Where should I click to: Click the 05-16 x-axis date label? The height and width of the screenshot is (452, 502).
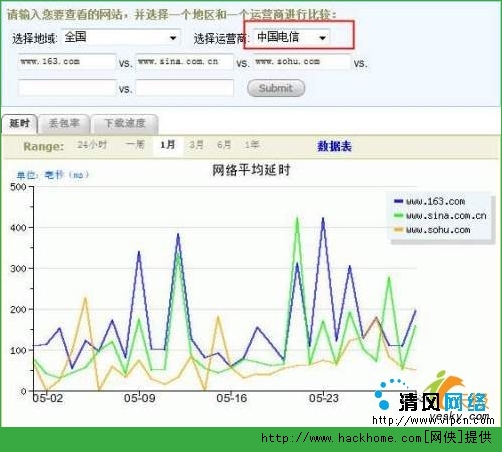click(232, 398)
